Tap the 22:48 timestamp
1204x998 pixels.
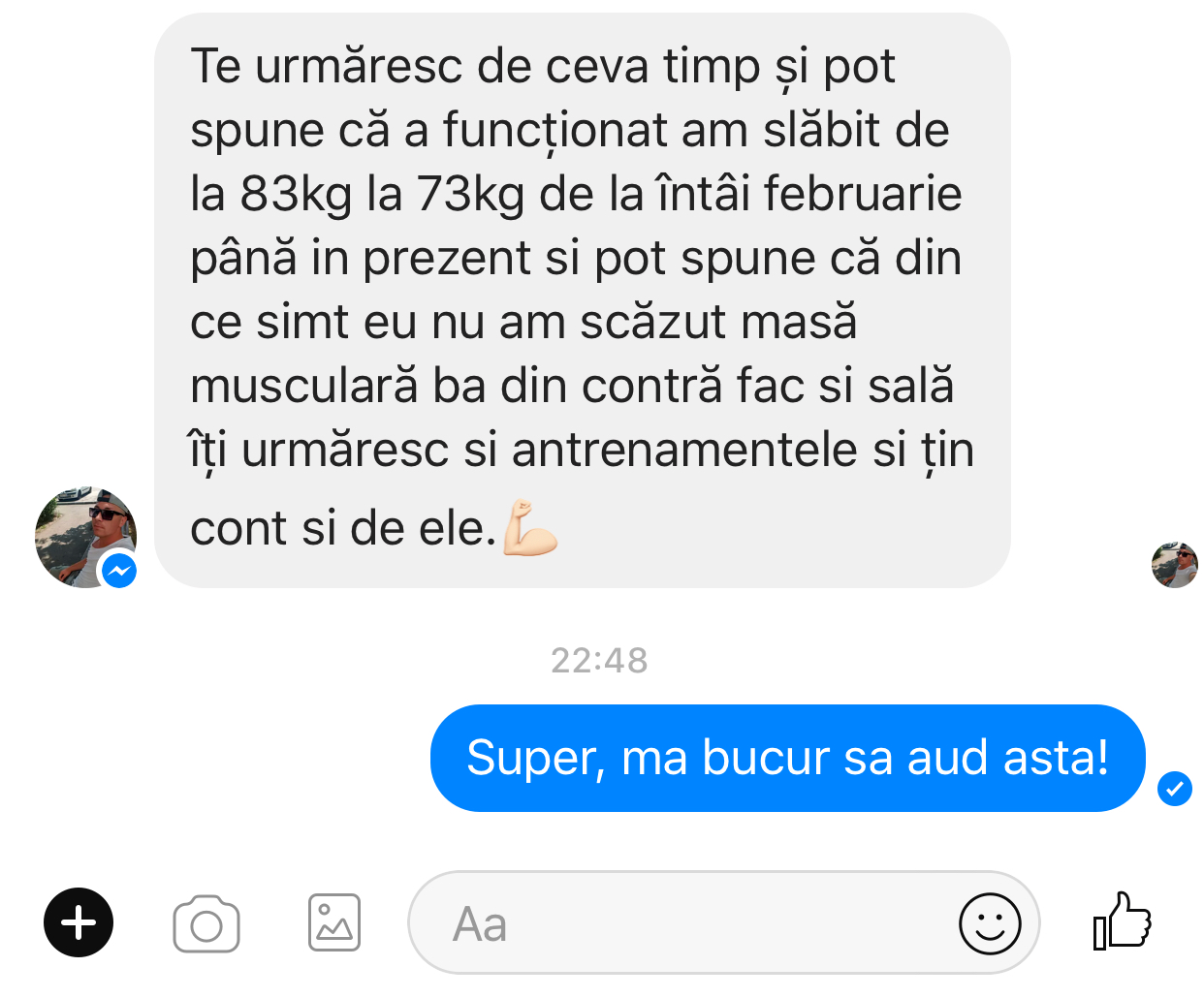pos(599,661)
